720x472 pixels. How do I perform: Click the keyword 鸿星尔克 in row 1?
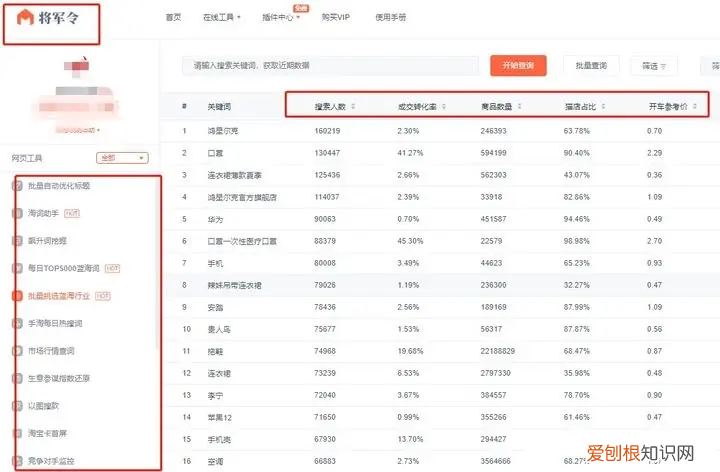(x=223, y=131)
